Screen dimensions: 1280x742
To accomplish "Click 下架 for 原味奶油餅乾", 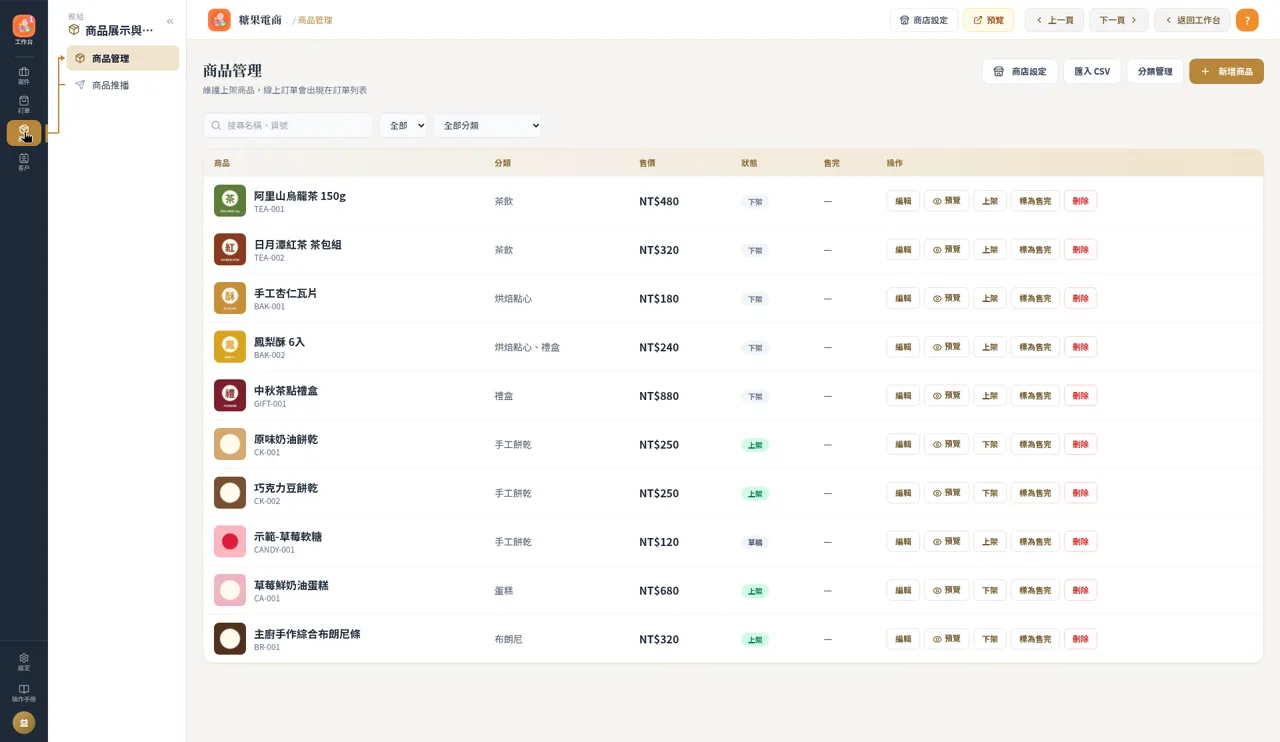I will pyautogui.click(x=990, y=444).
